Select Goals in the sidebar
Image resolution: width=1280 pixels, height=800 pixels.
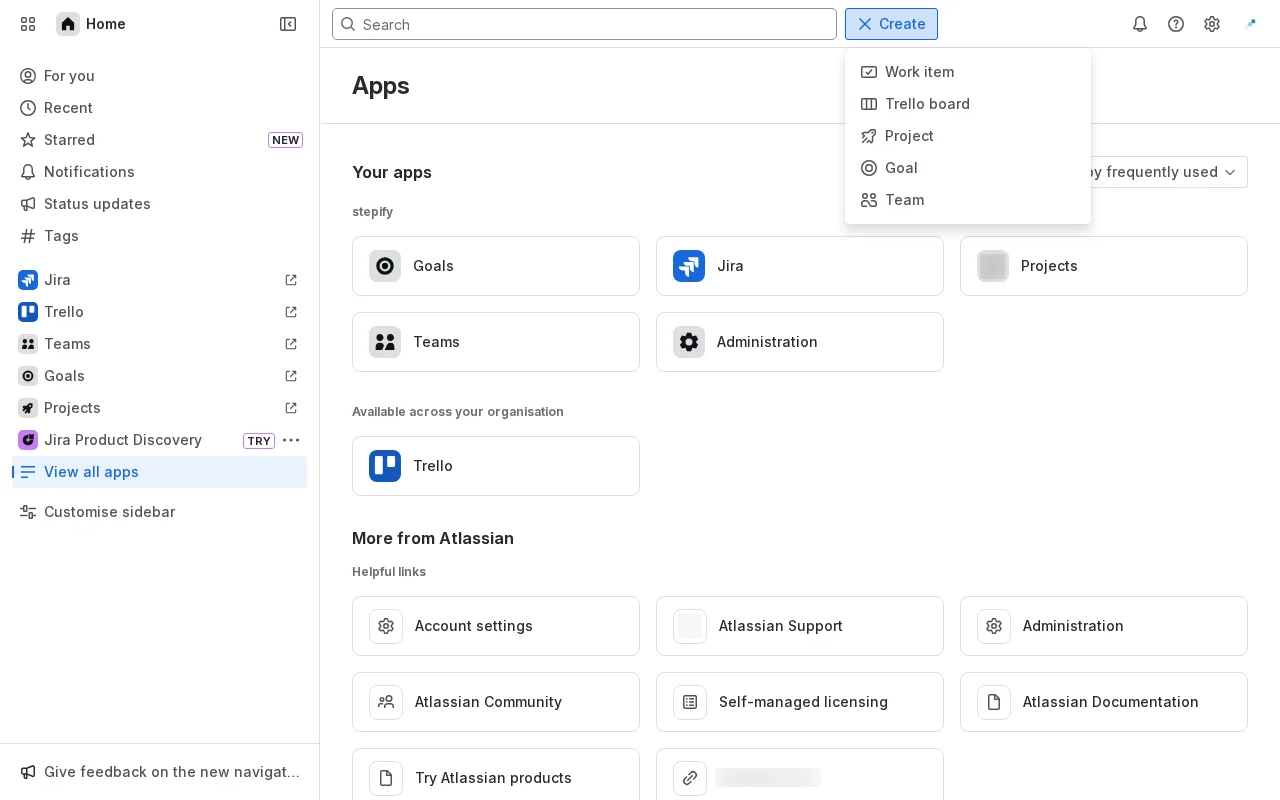coord(64,376)
